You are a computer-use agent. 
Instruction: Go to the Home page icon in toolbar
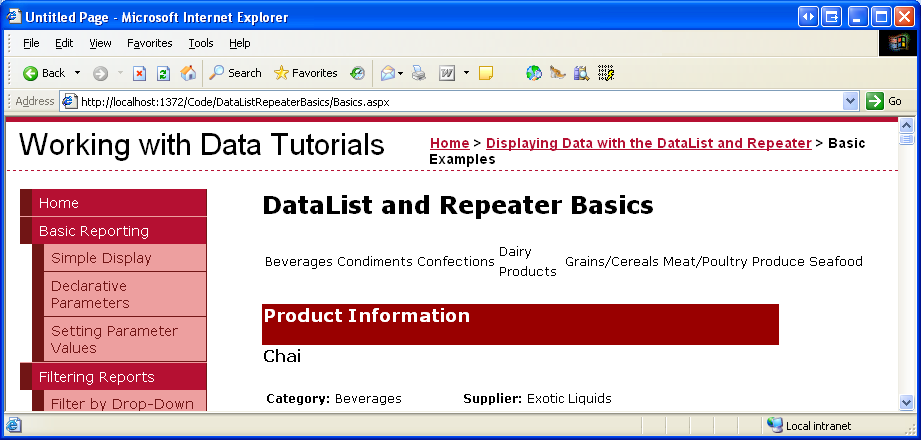(x=188, y=73)
